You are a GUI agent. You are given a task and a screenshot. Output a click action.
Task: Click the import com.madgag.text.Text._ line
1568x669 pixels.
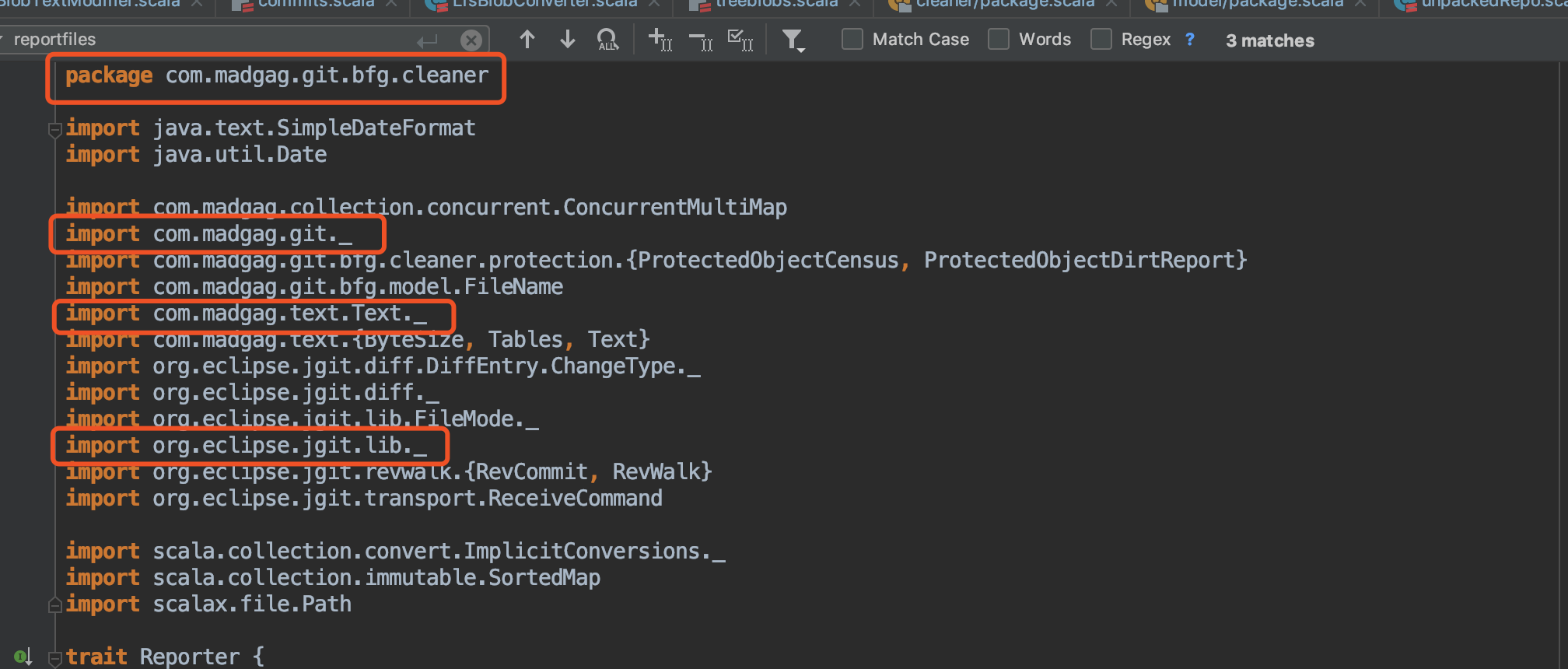246,313
